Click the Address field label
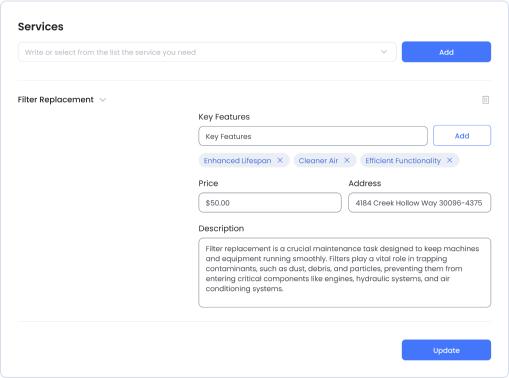The width and height of the screenshot is (509, 378). tap(365, 183)
